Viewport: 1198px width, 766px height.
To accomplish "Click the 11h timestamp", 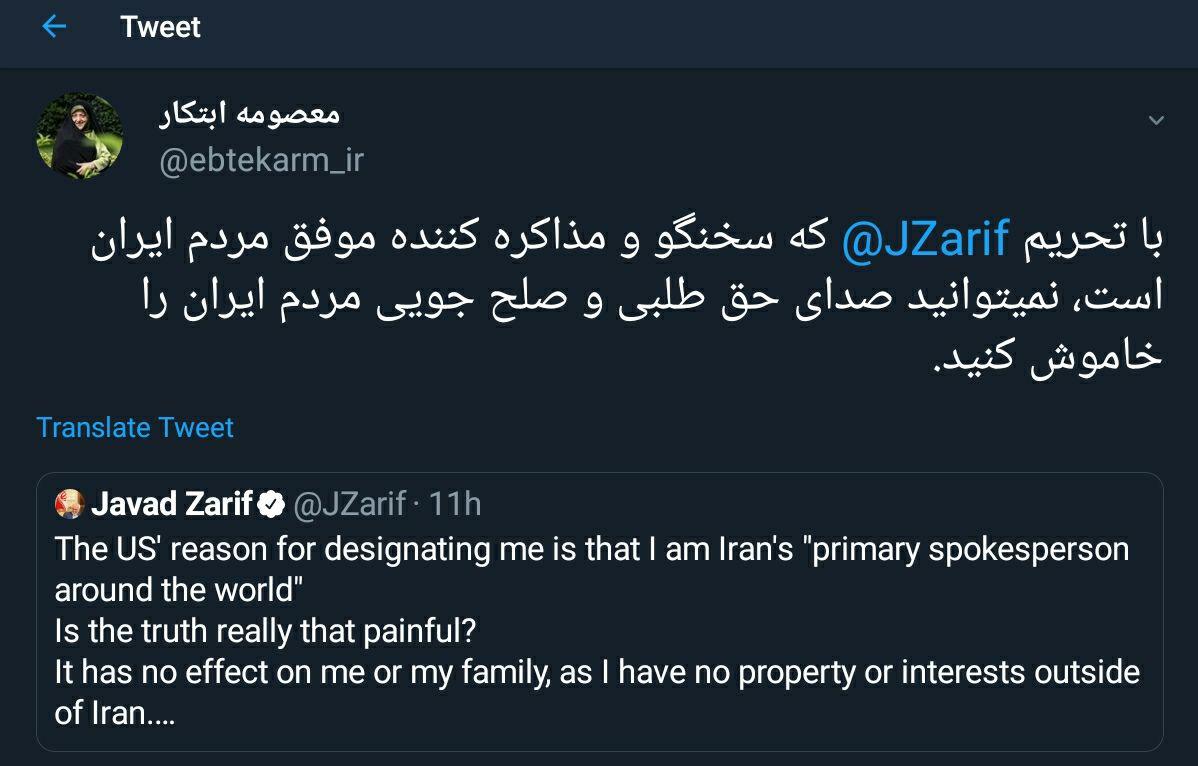I will pyautogui.click(x=455, y=505).
